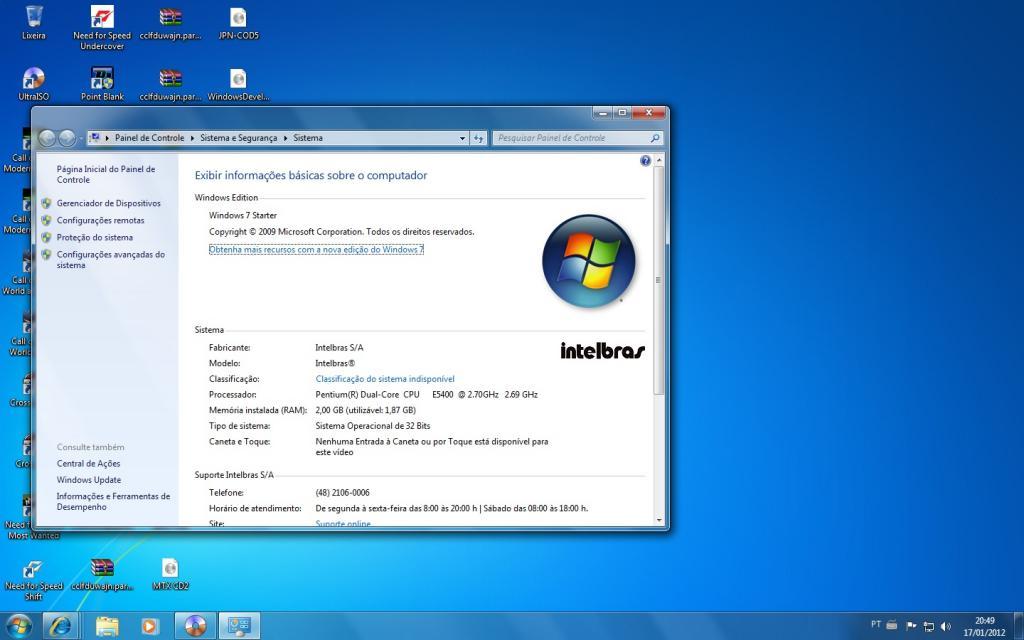Click the PT input language indicator
The height and width of the screenshot is (640, 1024).
[876, 625]
